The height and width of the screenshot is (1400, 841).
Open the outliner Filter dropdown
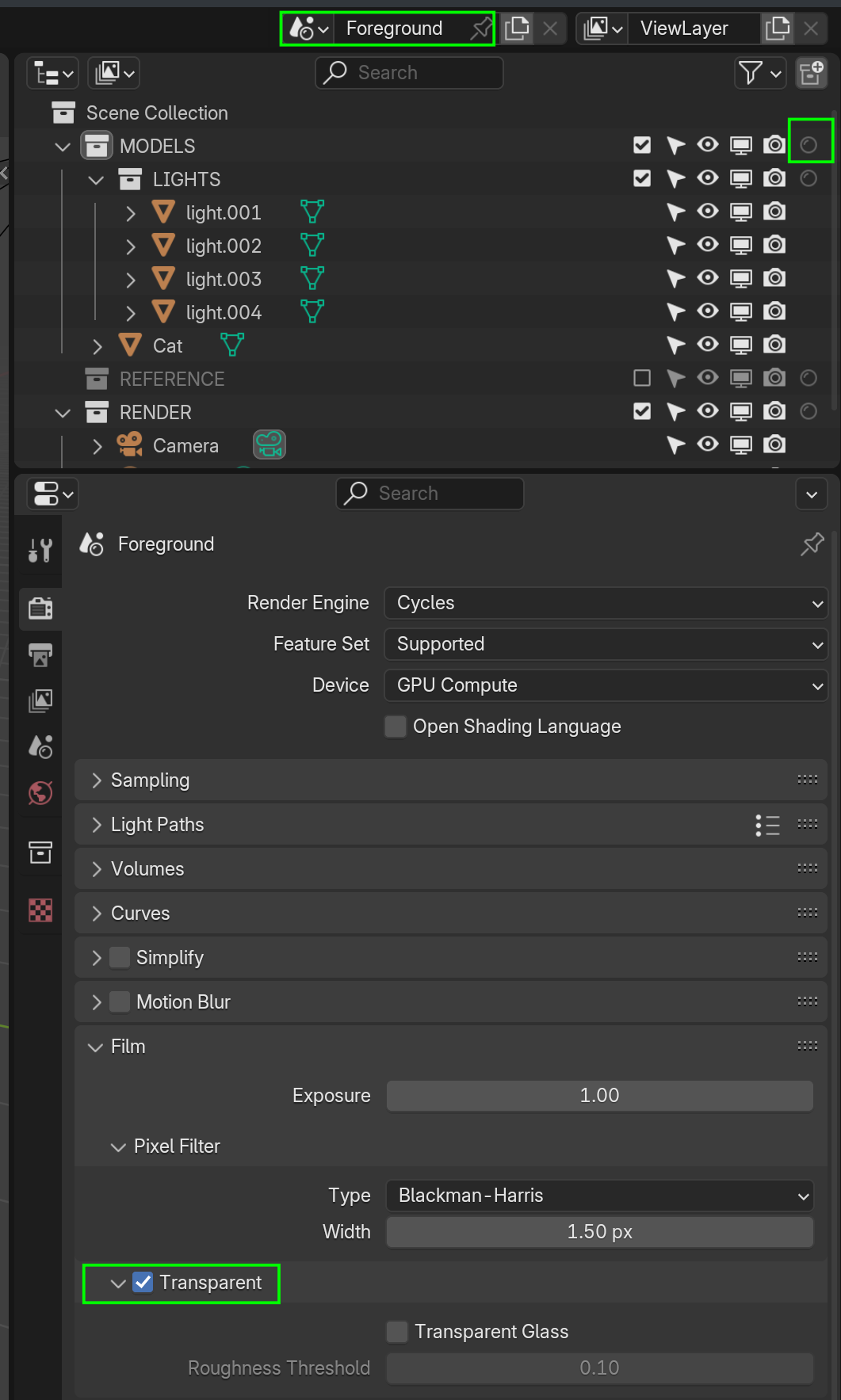coord(759,73)
